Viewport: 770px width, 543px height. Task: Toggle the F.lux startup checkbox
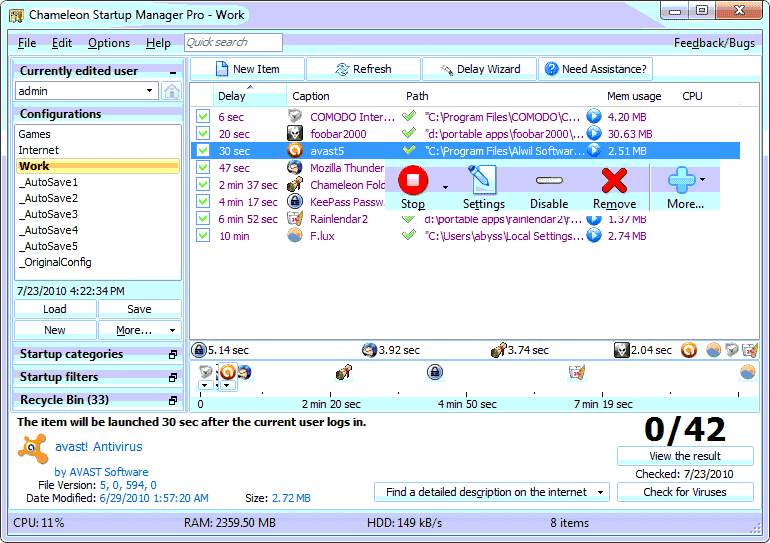point(203,236)
